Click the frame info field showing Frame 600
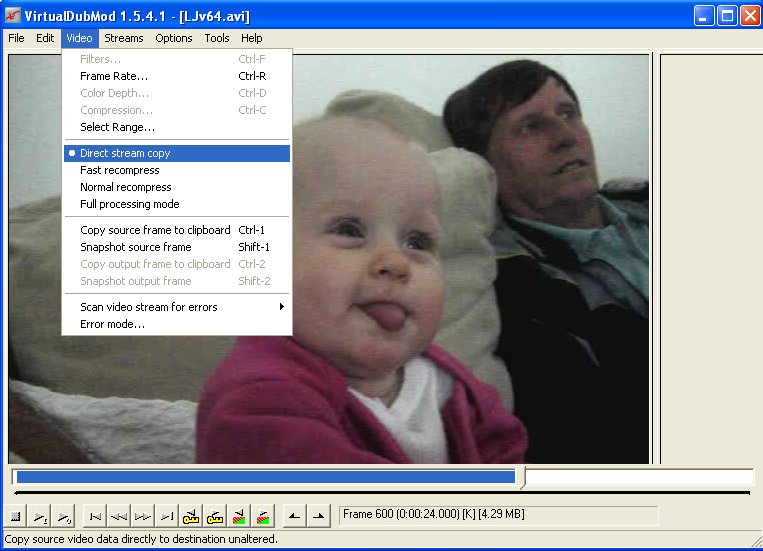The width and height of the screenshot is (763, 551). [x=498, y=515]
